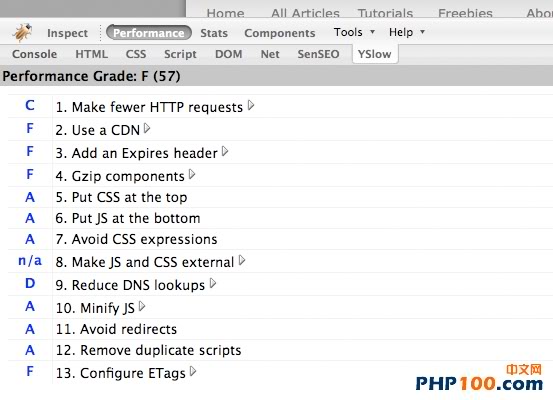Screen dimensions: 553x400
Task: Expand 'Reduce DNS lookups' triangle
Action: coord(213,283)
